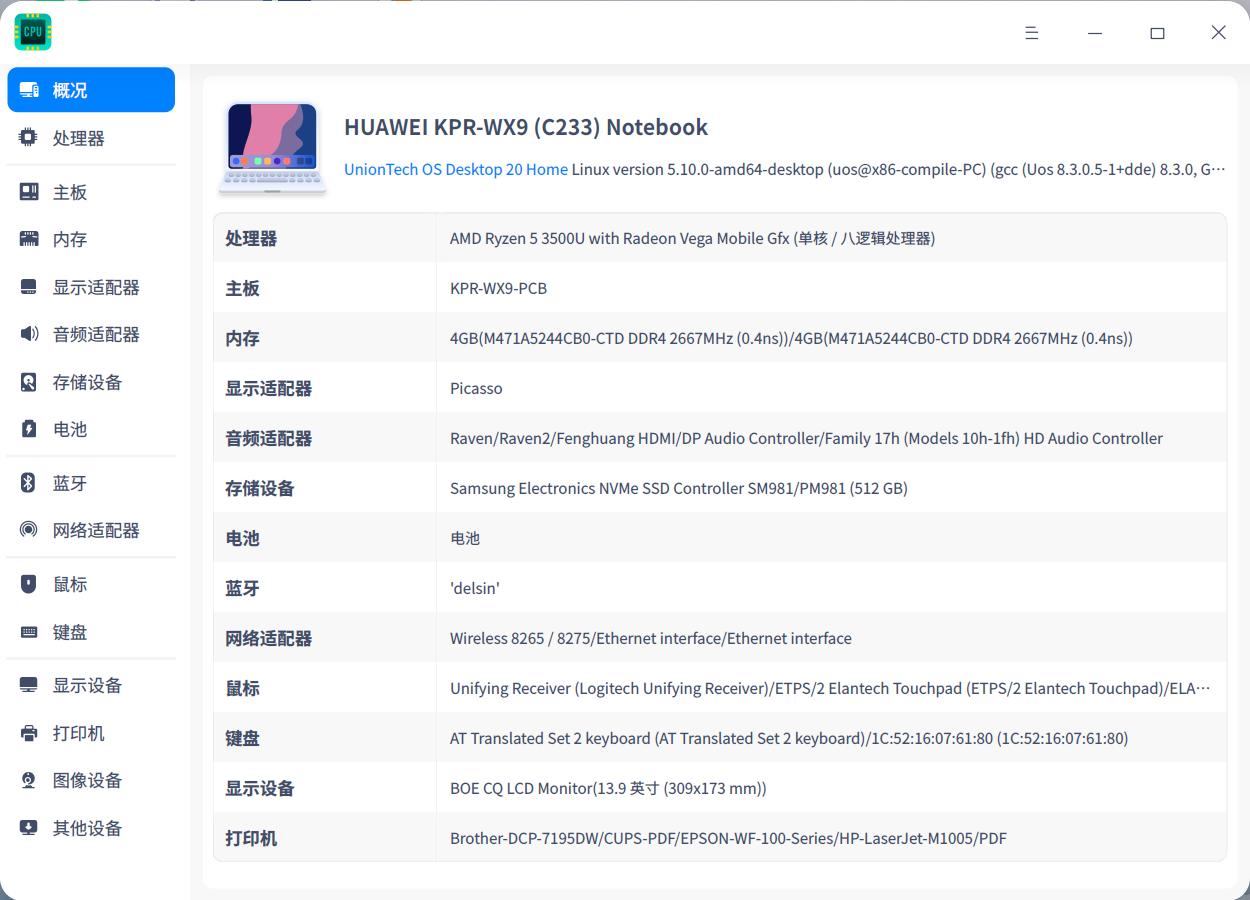The image size is (1250, 900).
Task: Open the 鼠标 (Mouse) section
Action: point(70,583)
